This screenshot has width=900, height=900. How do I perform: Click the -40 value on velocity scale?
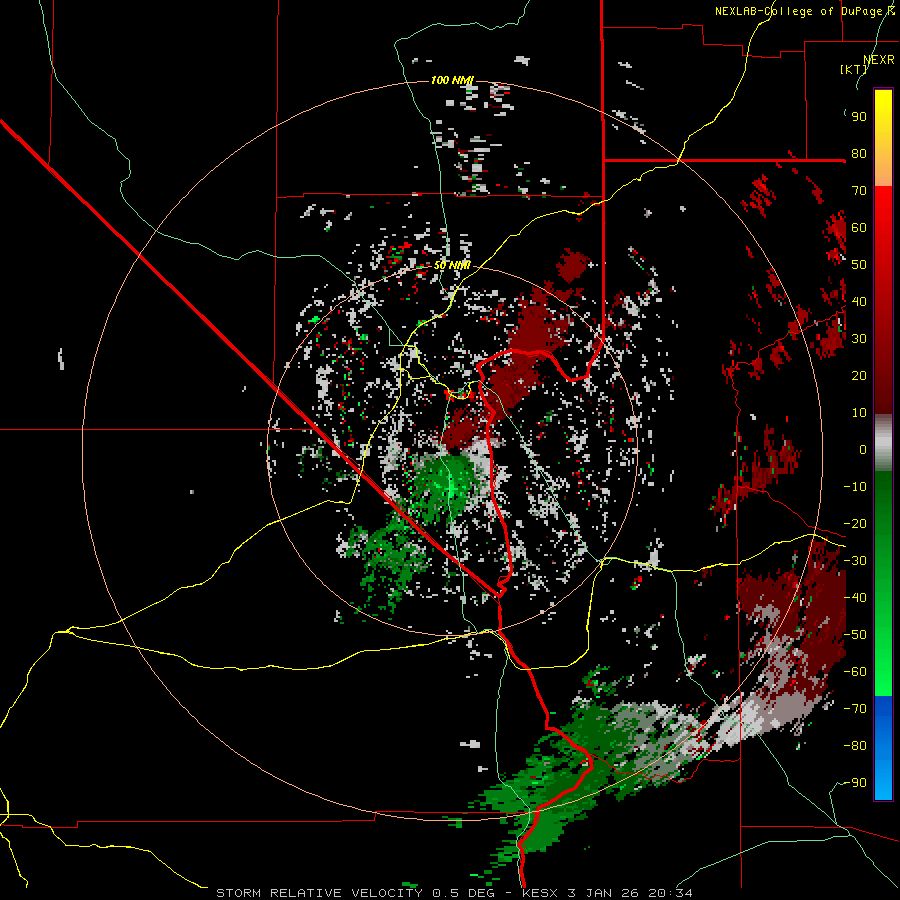tap(855, 598)
